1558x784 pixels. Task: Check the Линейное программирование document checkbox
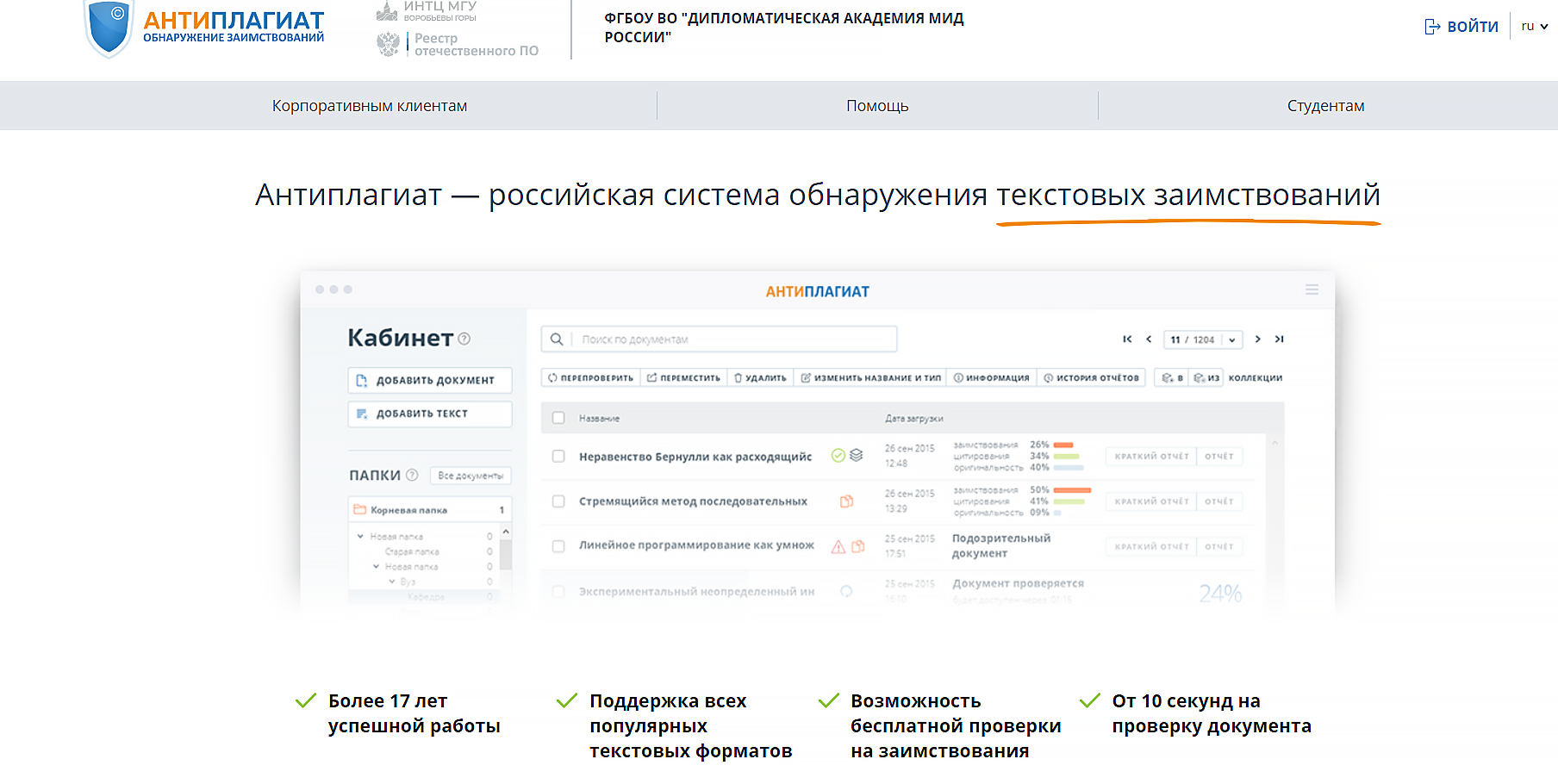[x=558, y=546]
